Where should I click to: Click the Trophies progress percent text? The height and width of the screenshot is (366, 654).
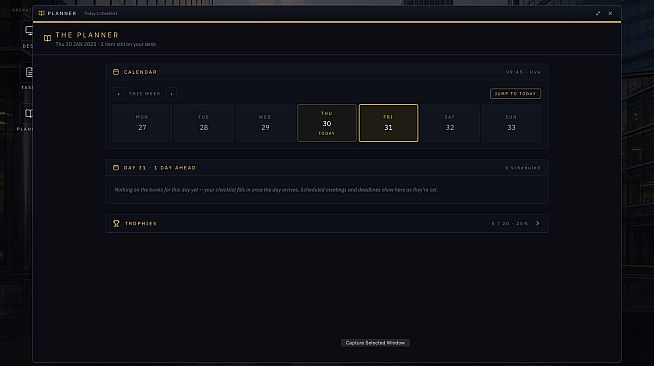point(510,223)
